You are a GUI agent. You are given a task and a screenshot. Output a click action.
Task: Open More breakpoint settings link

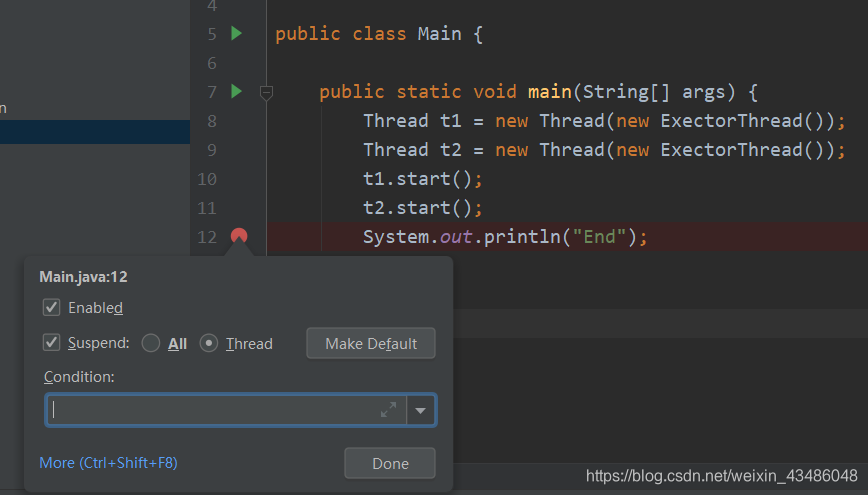click(108, 462)
